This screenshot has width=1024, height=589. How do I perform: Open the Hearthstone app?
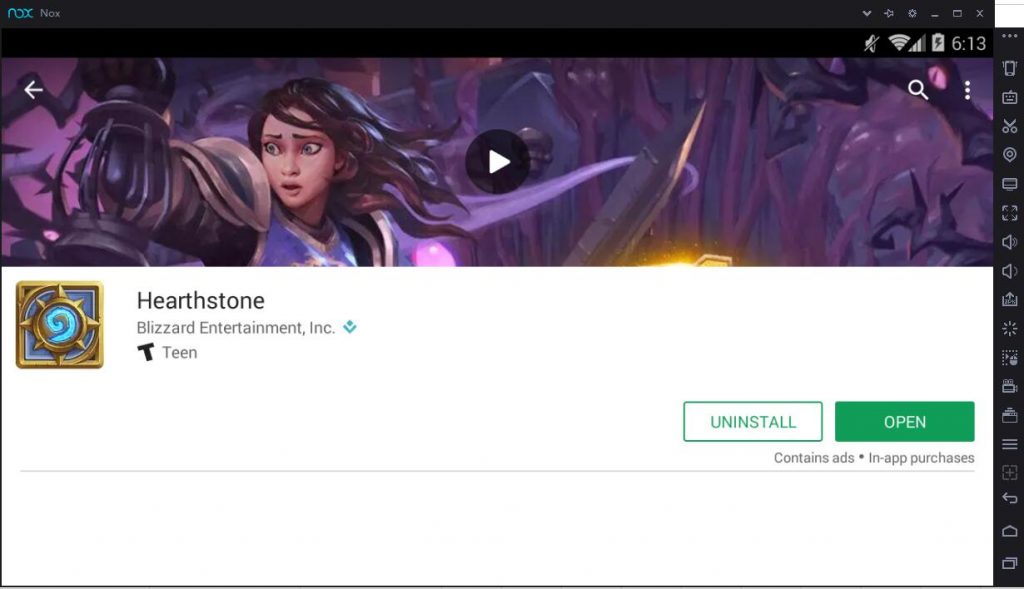904,422
